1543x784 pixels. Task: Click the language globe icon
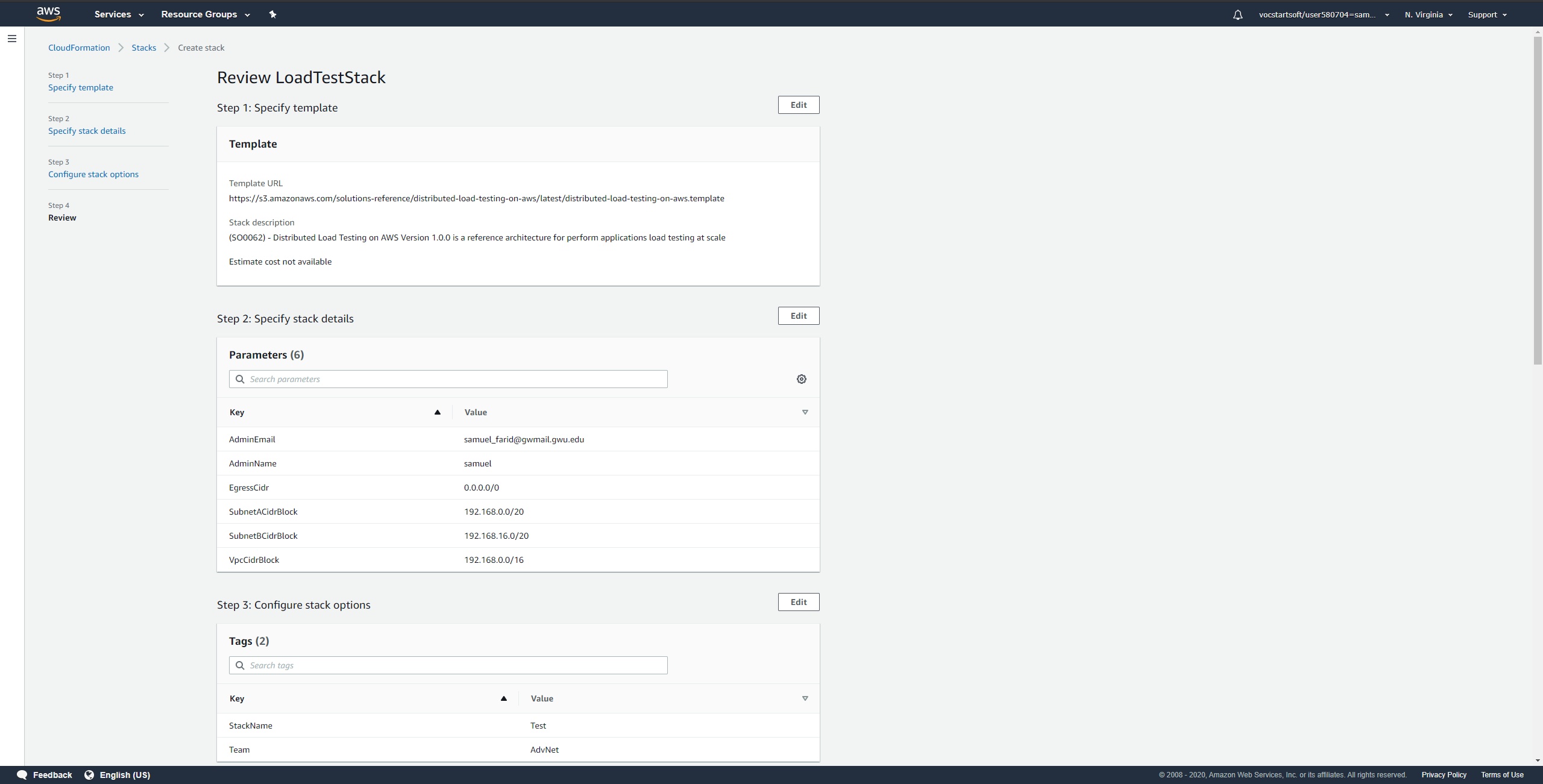click(x=89, y=775)
